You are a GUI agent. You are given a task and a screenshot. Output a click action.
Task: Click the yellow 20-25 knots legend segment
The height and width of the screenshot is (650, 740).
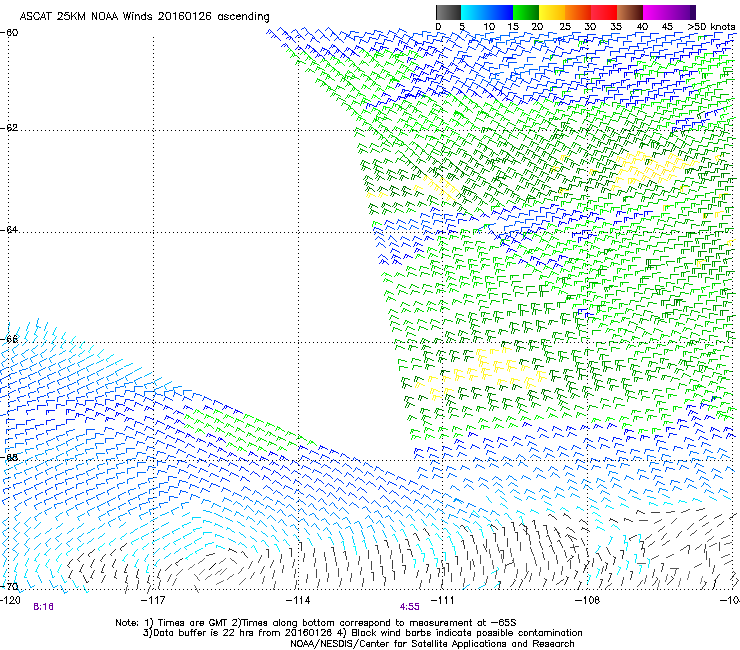click(552, 12)
